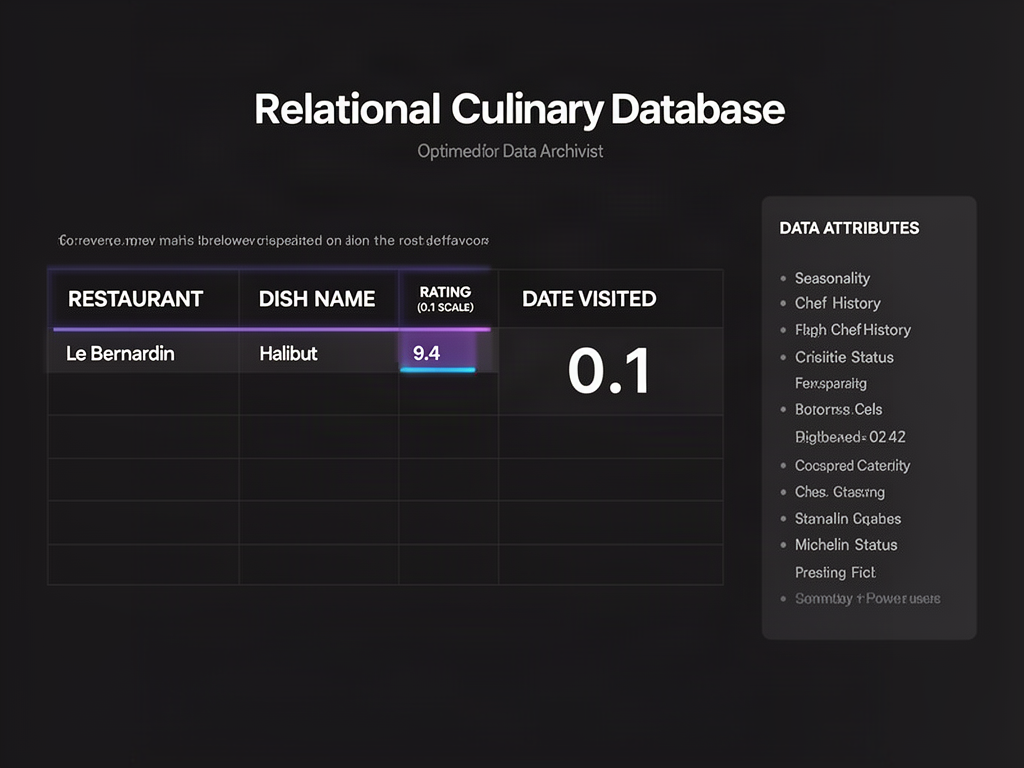1024x768 pixels.
Task: Click the DATA ATTRIBUTES panel heading
Action: click(x=849, y=228)
